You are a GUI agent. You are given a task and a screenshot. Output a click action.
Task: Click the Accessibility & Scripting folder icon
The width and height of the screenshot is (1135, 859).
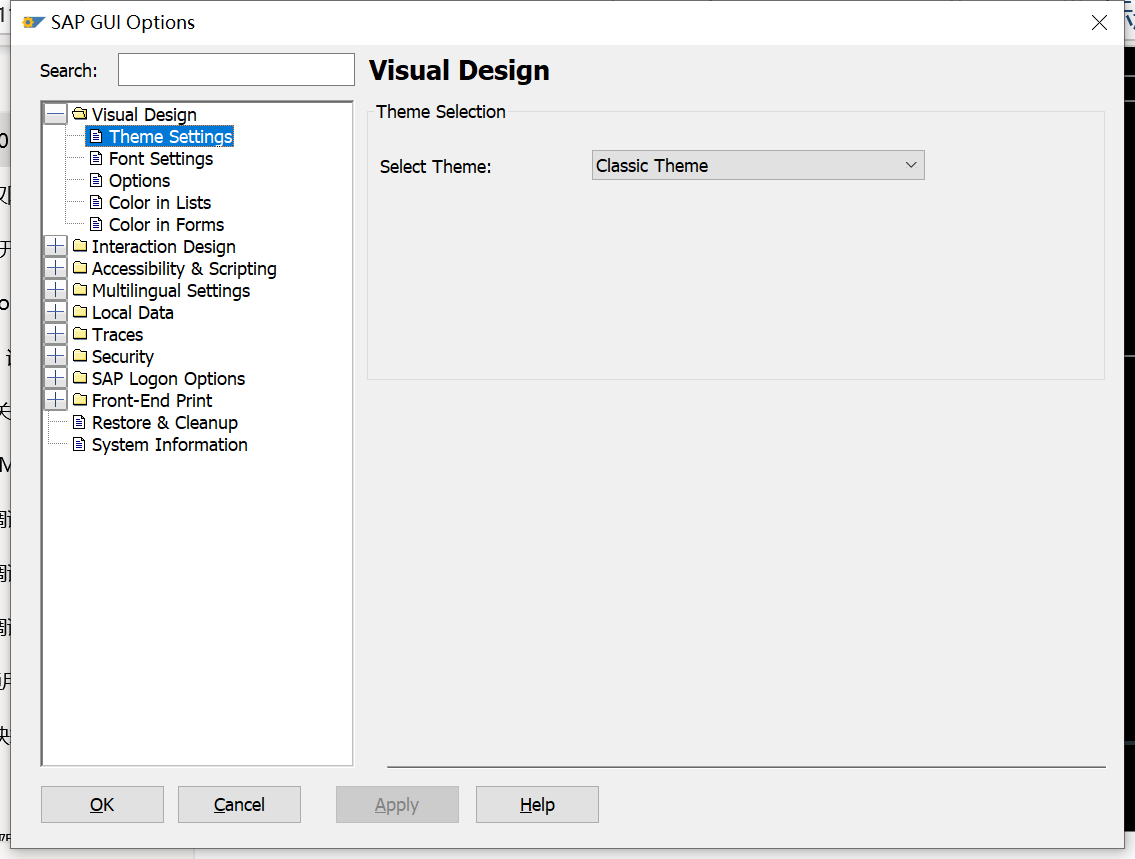[80, 268]
